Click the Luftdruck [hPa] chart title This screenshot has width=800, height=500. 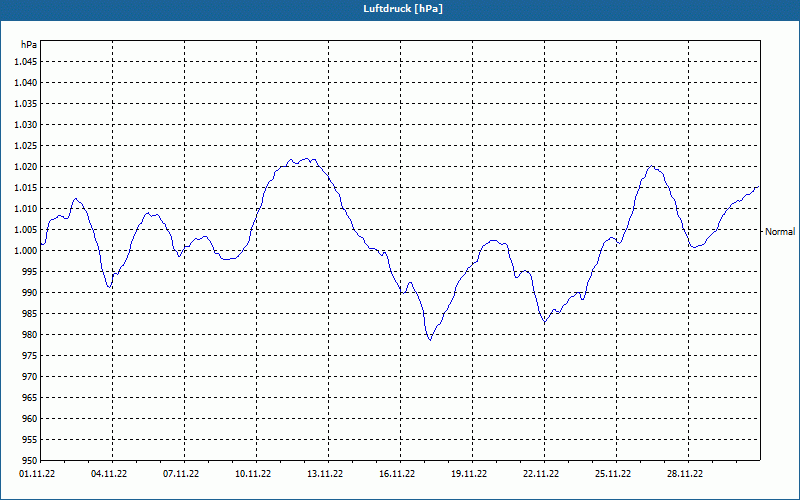click(x=403, y=9)
